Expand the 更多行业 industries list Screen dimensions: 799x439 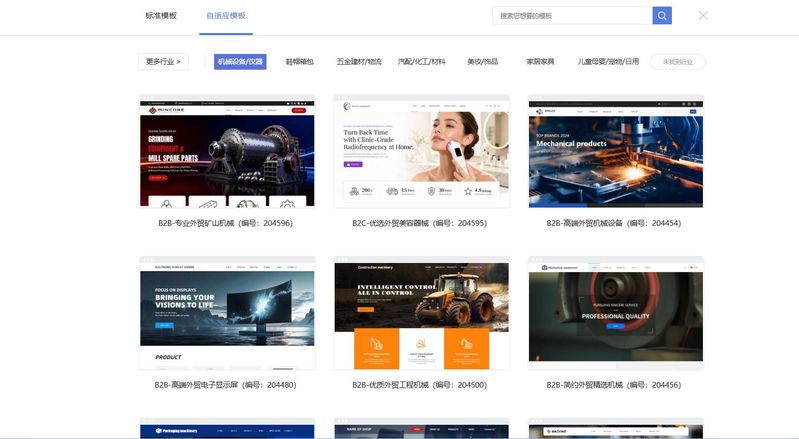click(163, 62)
